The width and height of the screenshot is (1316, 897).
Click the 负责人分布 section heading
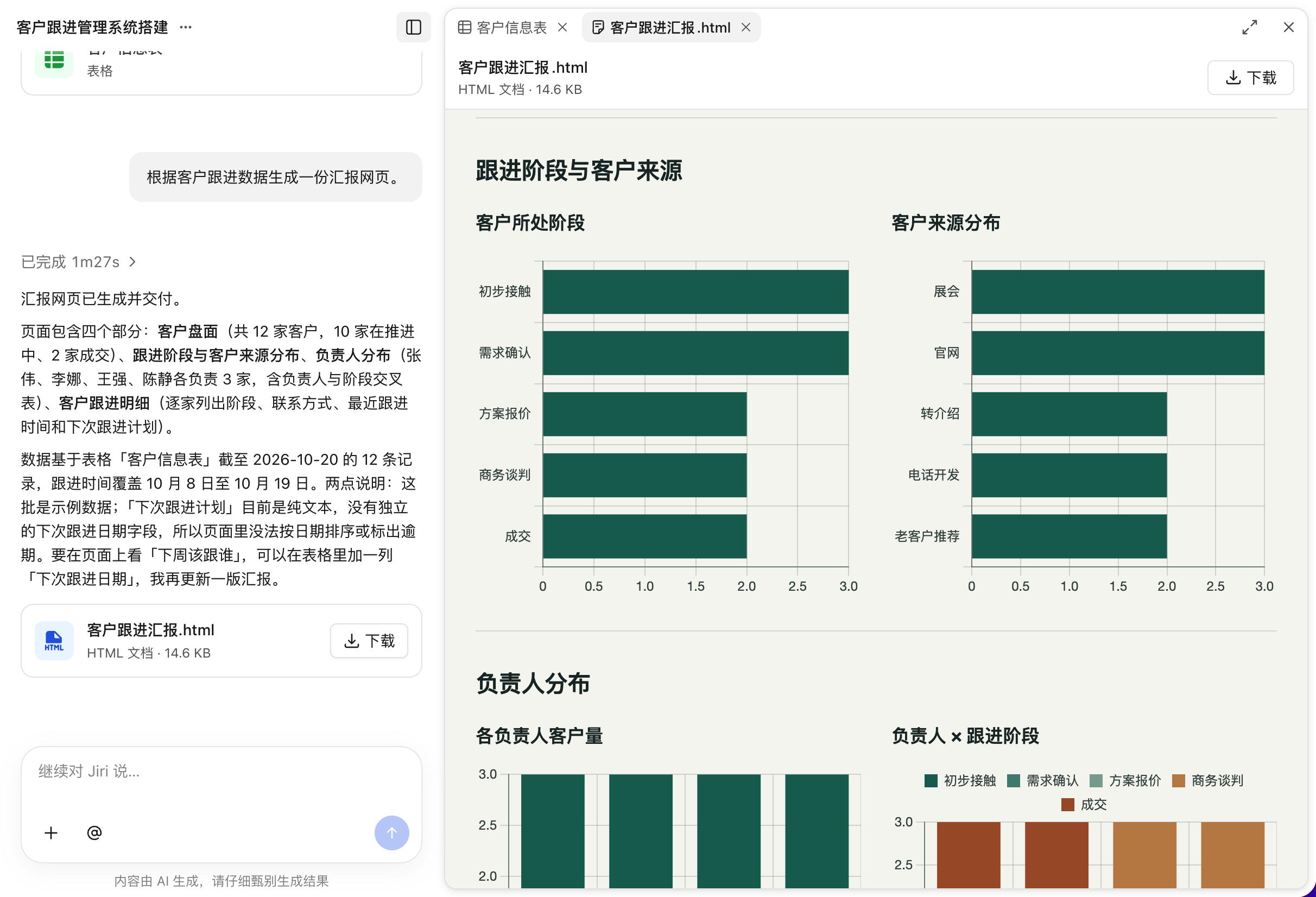(x=533, y=684)
